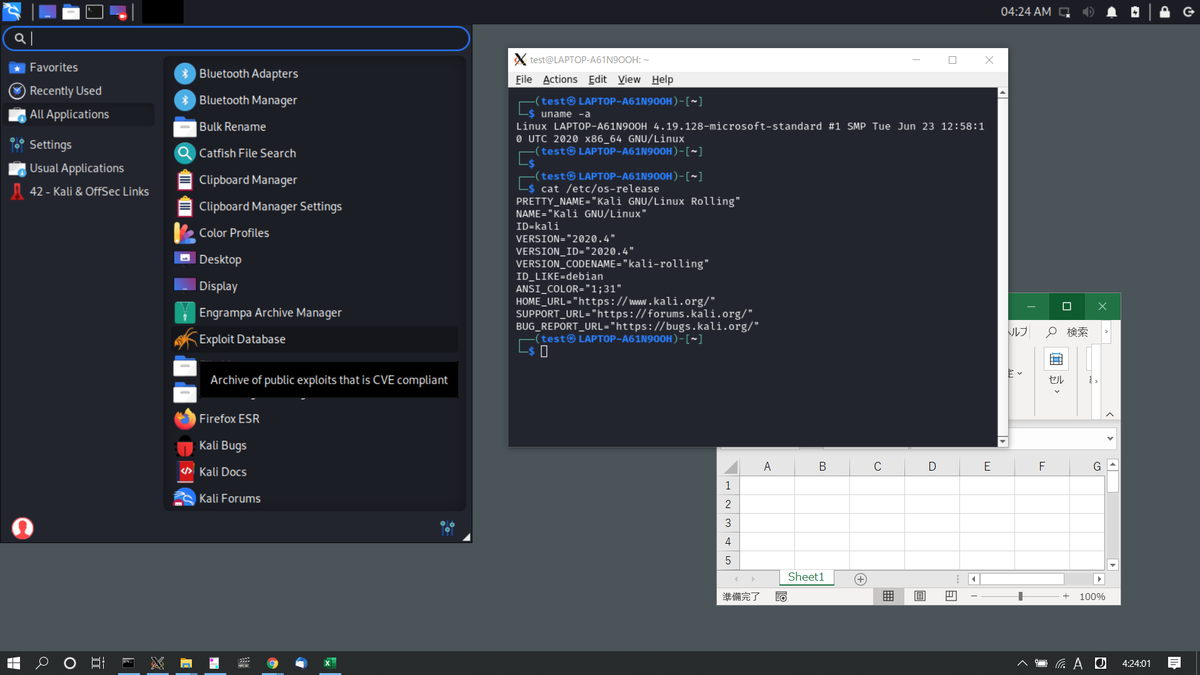Switch to Normal view in Excel
Image resolution: width=1200 pixels, height=675 pixels.
(888, 596)
